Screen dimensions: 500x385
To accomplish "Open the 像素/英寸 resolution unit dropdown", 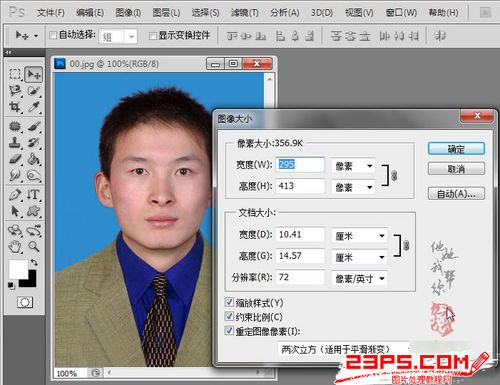I will coord(359,278).
